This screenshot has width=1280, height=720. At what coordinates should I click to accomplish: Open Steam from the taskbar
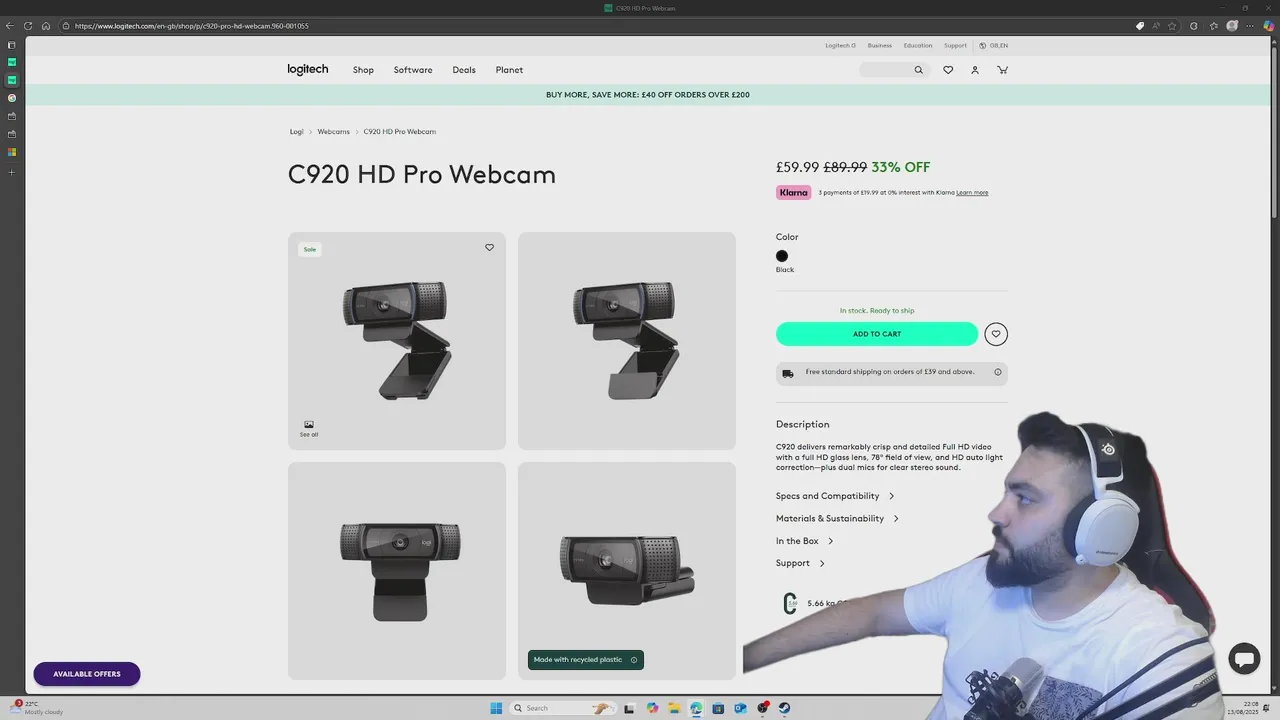784,708
